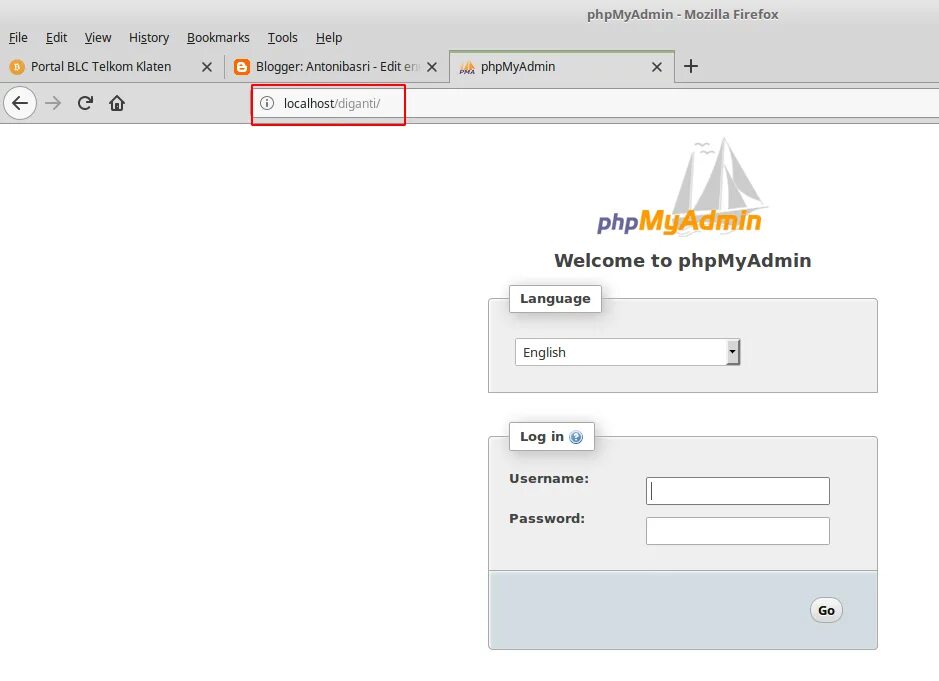Go back with the back arrow
Screen dimensions: 939x681
(20, 103)
